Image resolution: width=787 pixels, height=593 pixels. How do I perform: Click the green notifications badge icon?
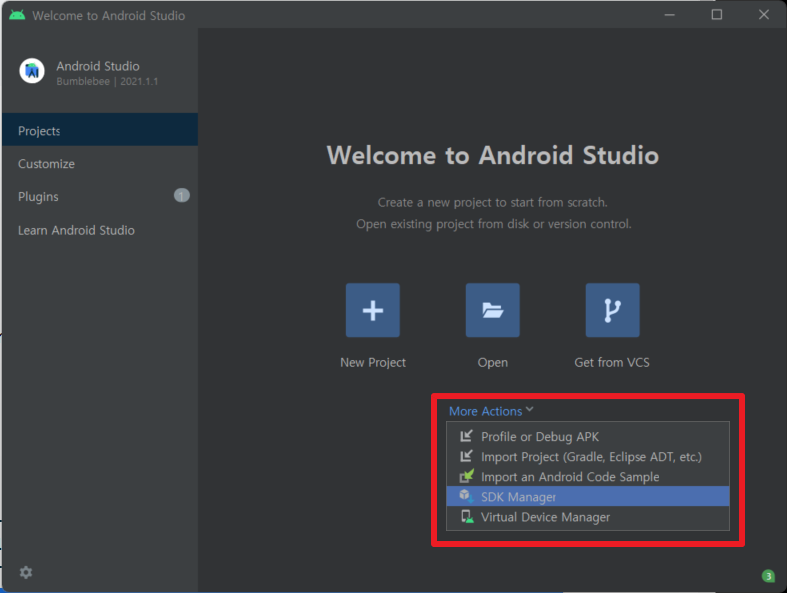(768, 576)
